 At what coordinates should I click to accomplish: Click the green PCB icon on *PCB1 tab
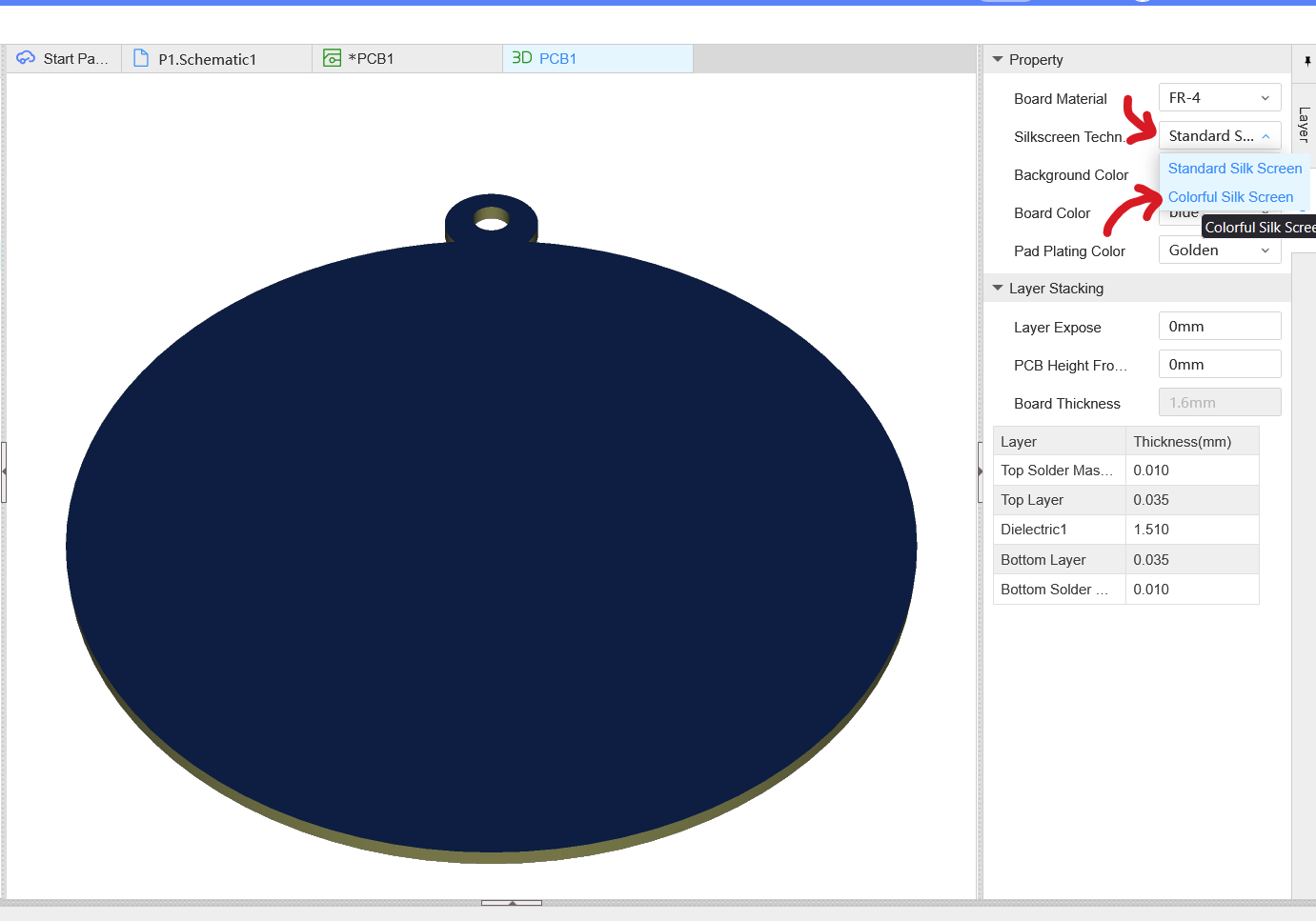332,58
